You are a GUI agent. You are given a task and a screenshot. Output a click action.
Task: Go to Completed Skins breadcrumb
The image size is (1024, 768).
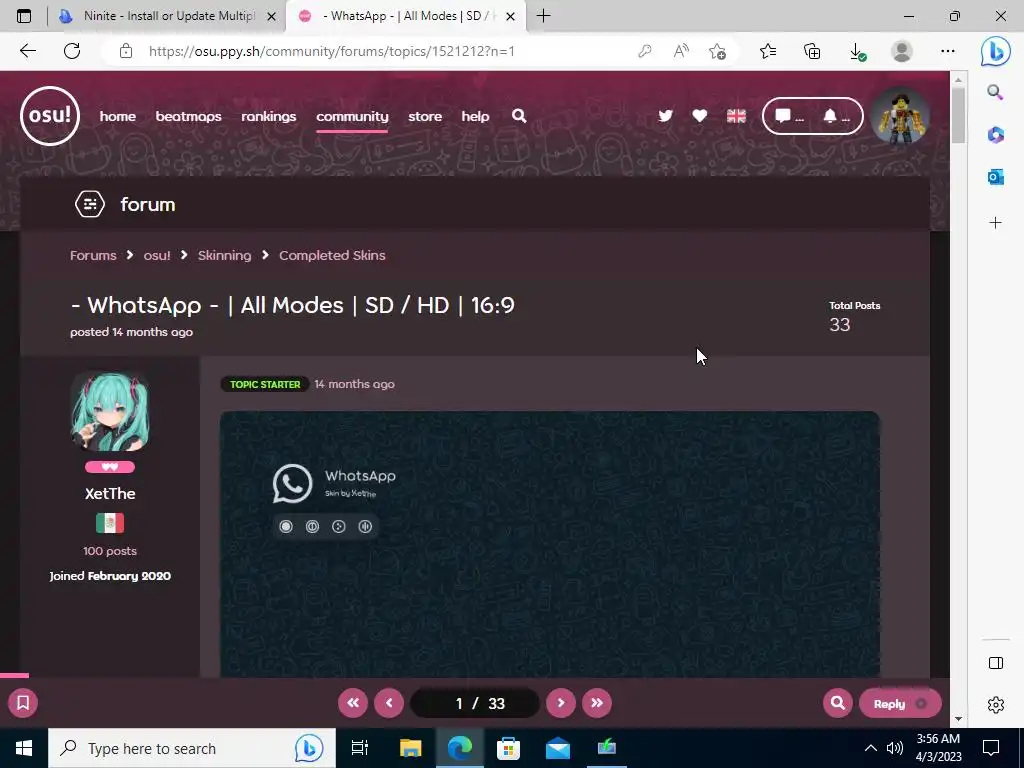[x=332, y=255]
